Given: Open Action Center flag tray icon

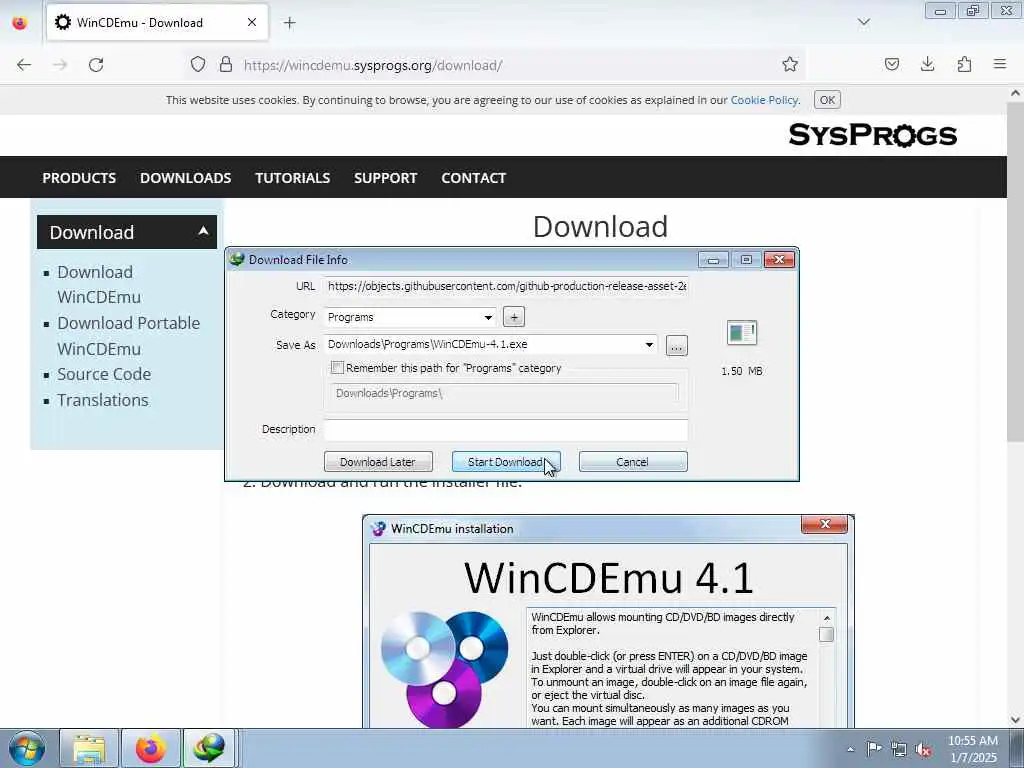Looking at the screenshot, I should pos(874,749).
